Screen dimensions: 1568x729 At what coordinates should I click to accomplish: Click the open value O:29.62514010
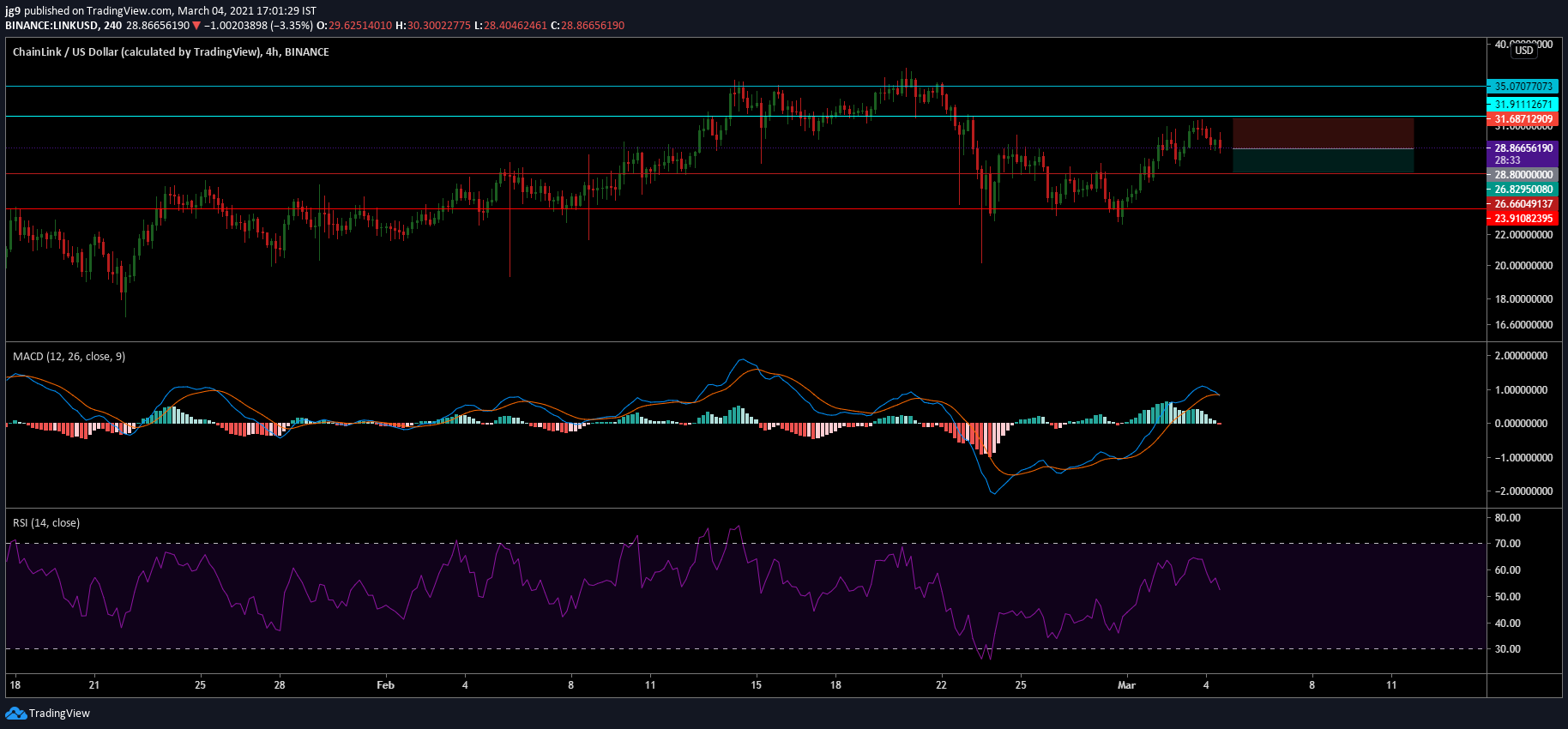354,26
